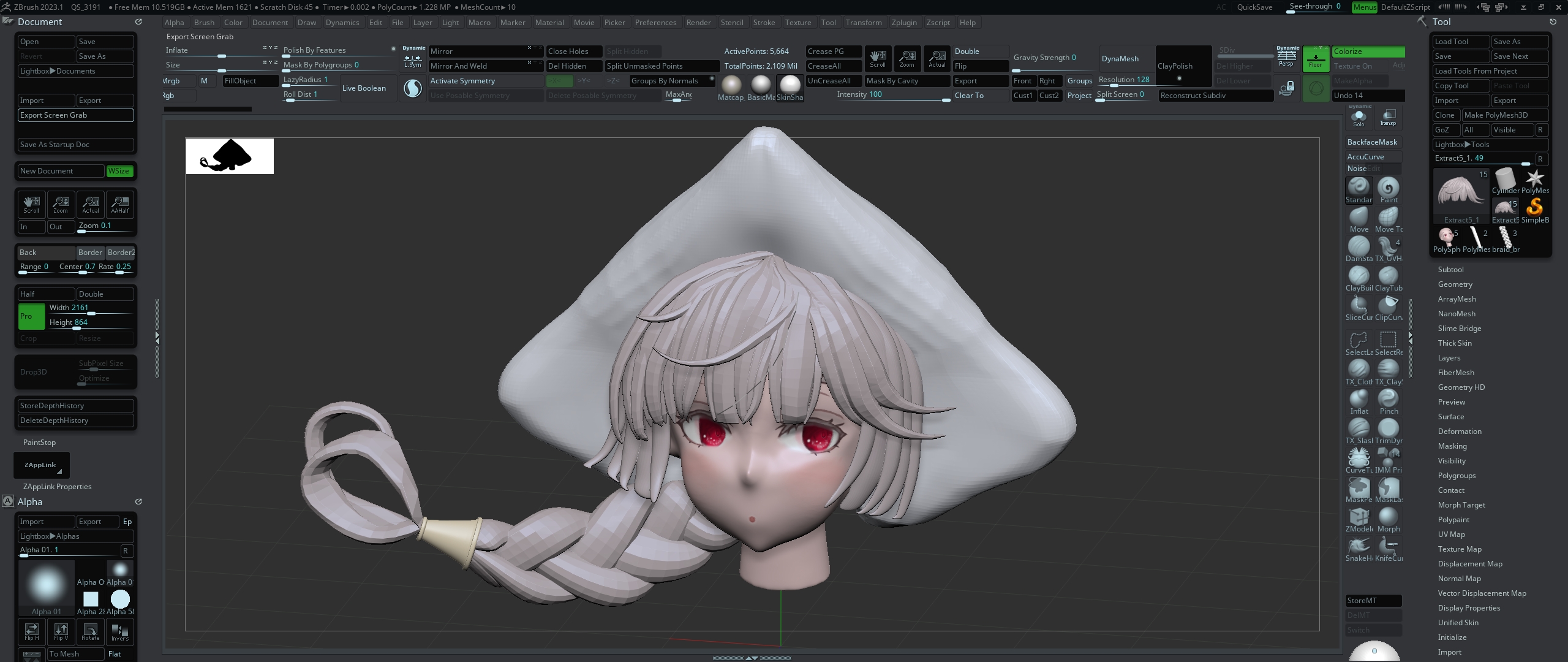Screen dimensions: 1568x662
Task: Select the SliceCurve brush
Action: (1359, 308)
